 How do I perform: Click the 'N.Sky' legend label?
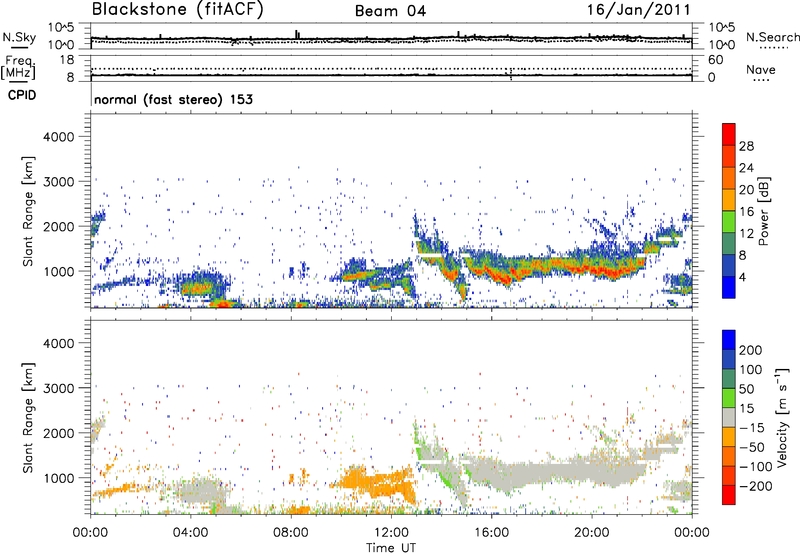[x=19, y=37]
